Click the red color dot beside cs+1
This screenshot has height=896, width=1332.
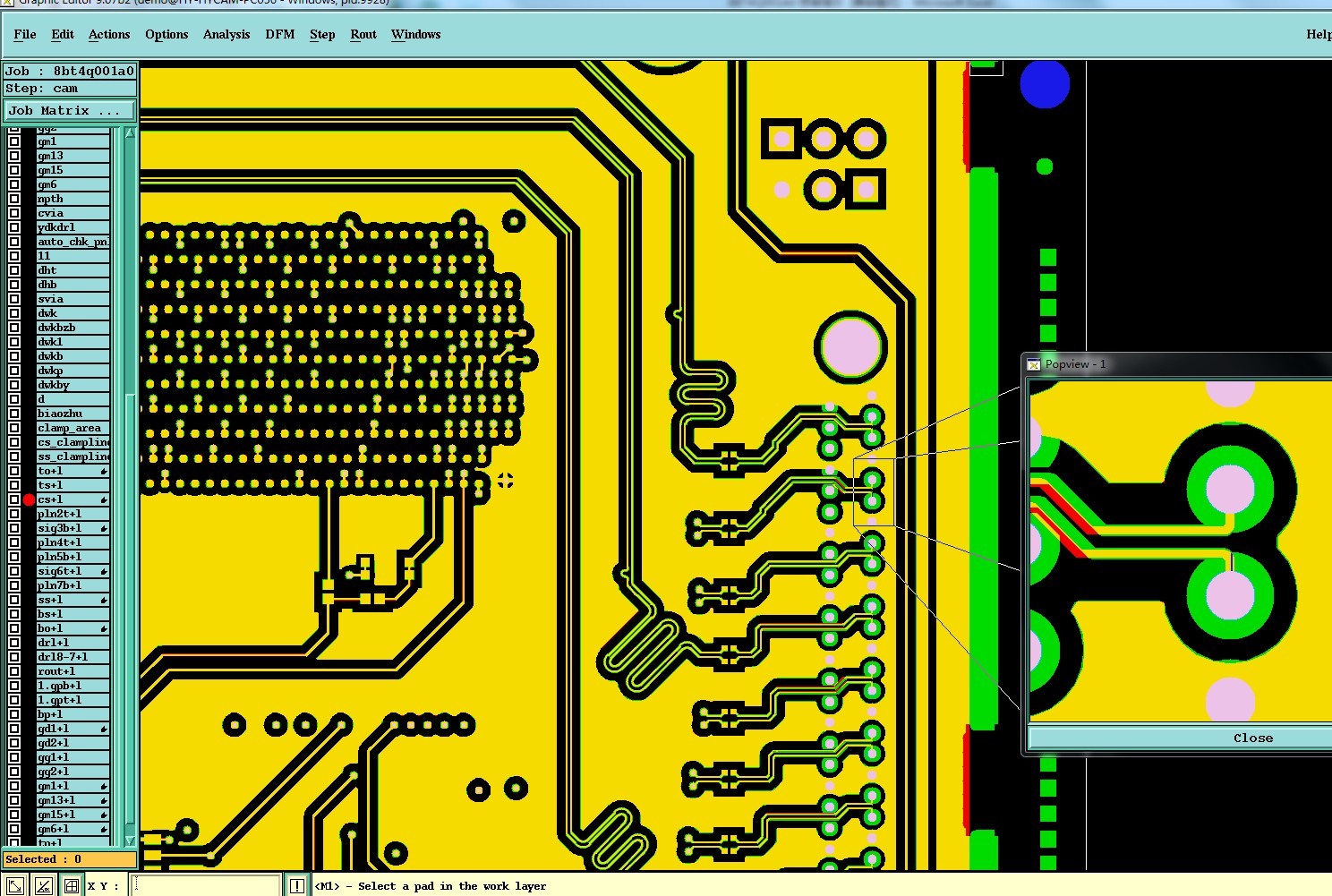pyautogui.click(x=29, y=499)
